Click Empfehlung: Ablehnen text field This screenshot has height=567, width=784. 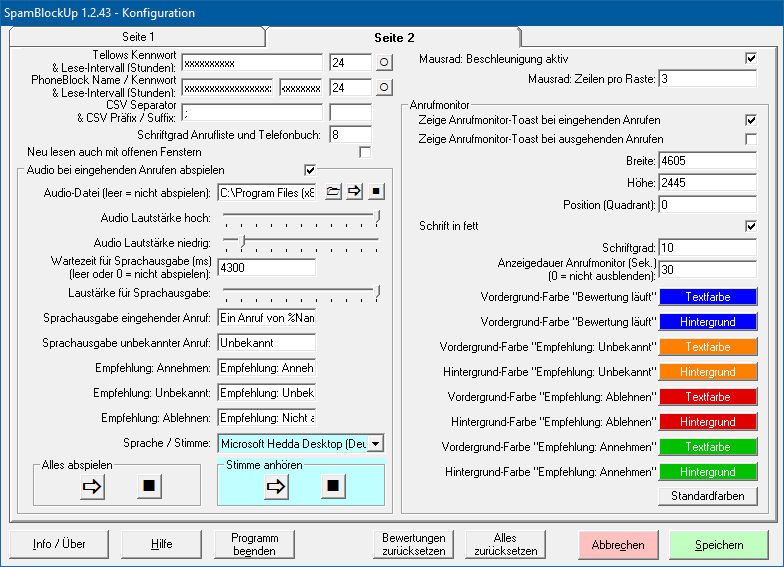pos(267,418)
